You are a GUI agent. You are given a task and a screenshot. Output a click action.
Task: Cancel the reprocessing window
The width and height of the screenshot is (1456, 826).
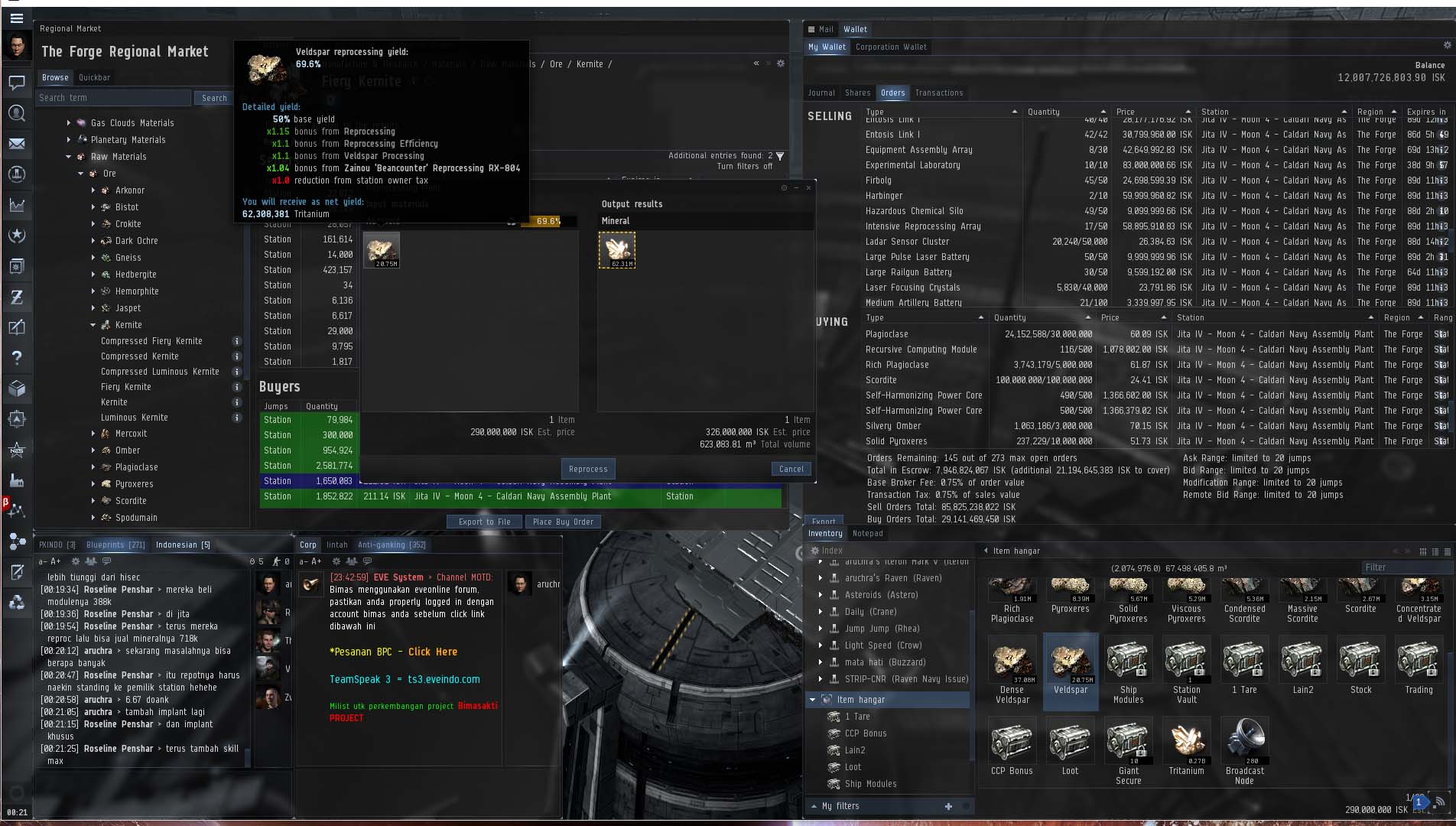coord(791,470)
